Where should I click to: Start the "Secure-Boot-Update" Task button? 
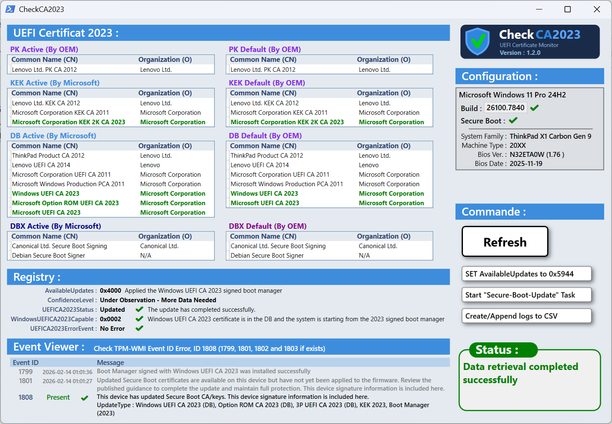(526, 295)
